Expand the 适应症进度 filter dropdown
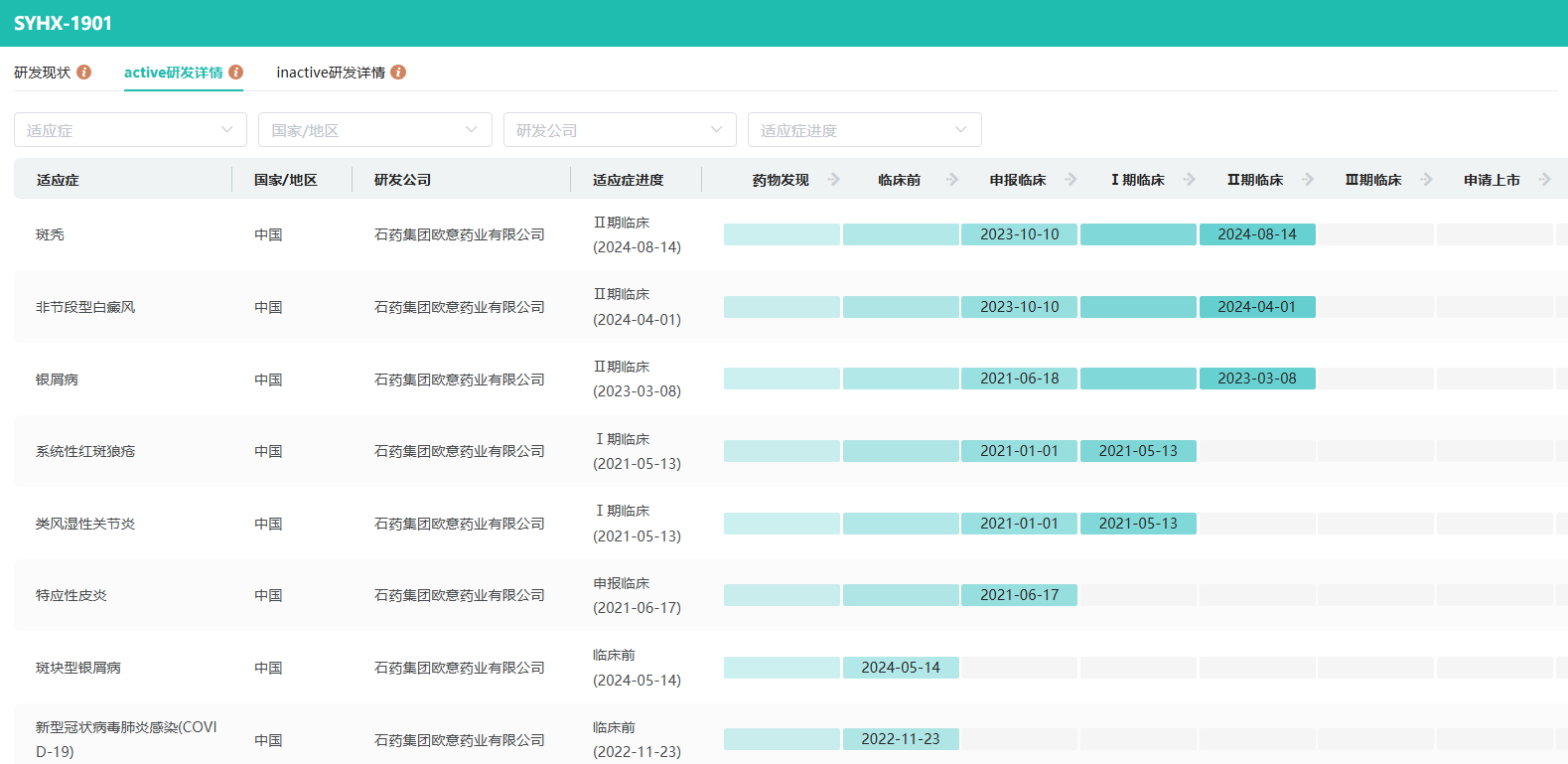This screenshot has height=764, width=1568. click(x=864, y=130)
